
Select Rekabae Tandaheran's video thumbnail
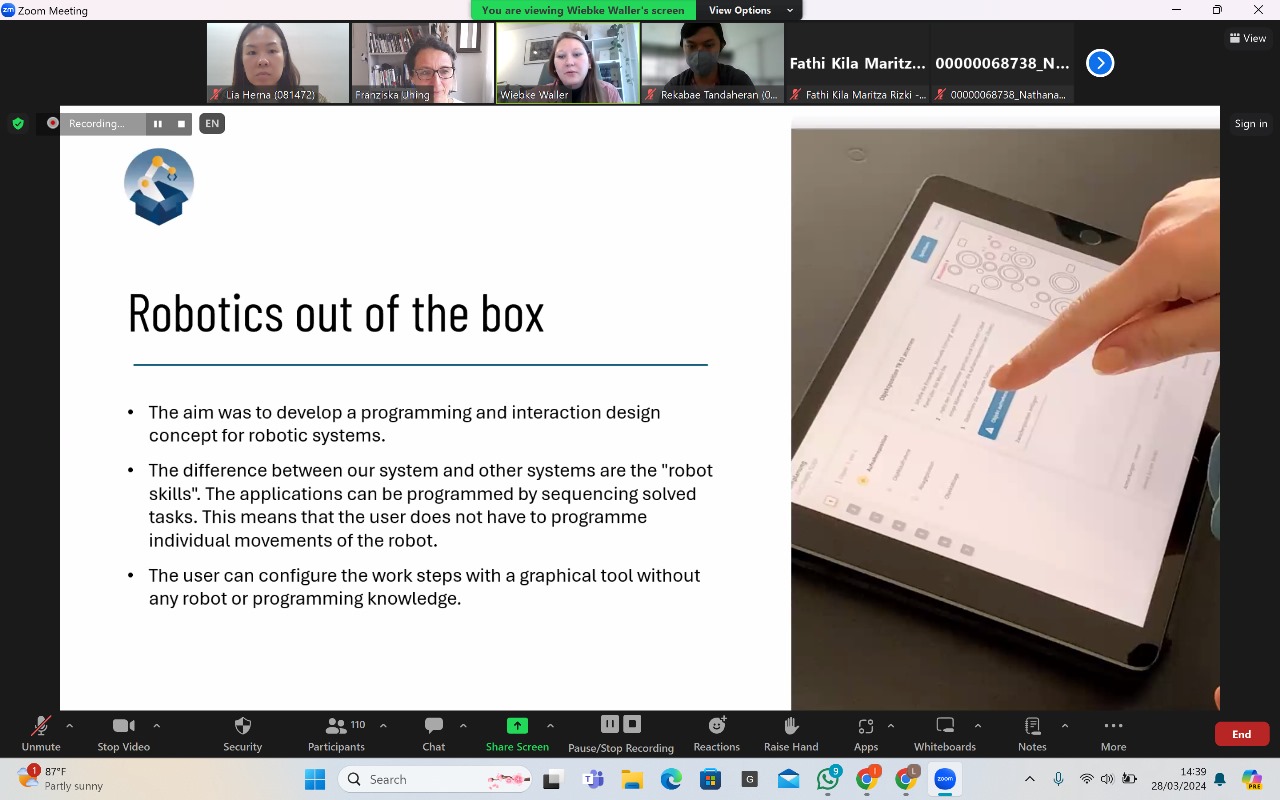tap(713, 63)
